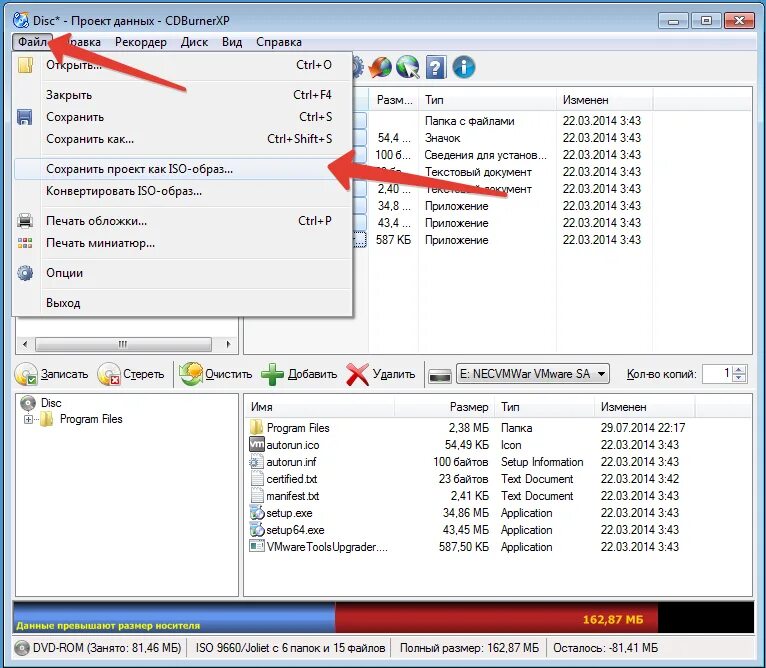Open the Диск menu
766x668 pixels.
194,42
